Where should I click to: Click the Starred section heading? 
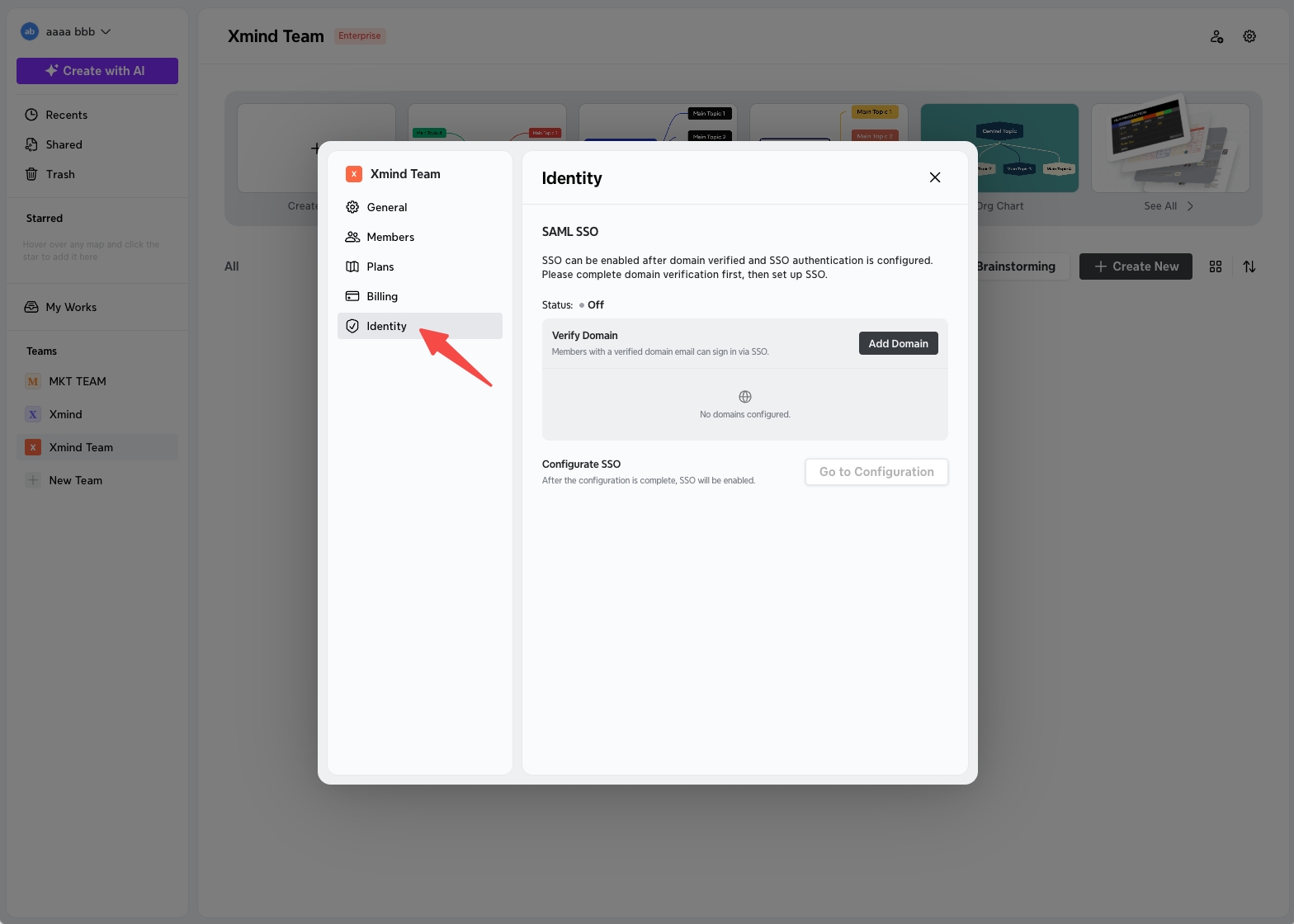click(45, 219)
